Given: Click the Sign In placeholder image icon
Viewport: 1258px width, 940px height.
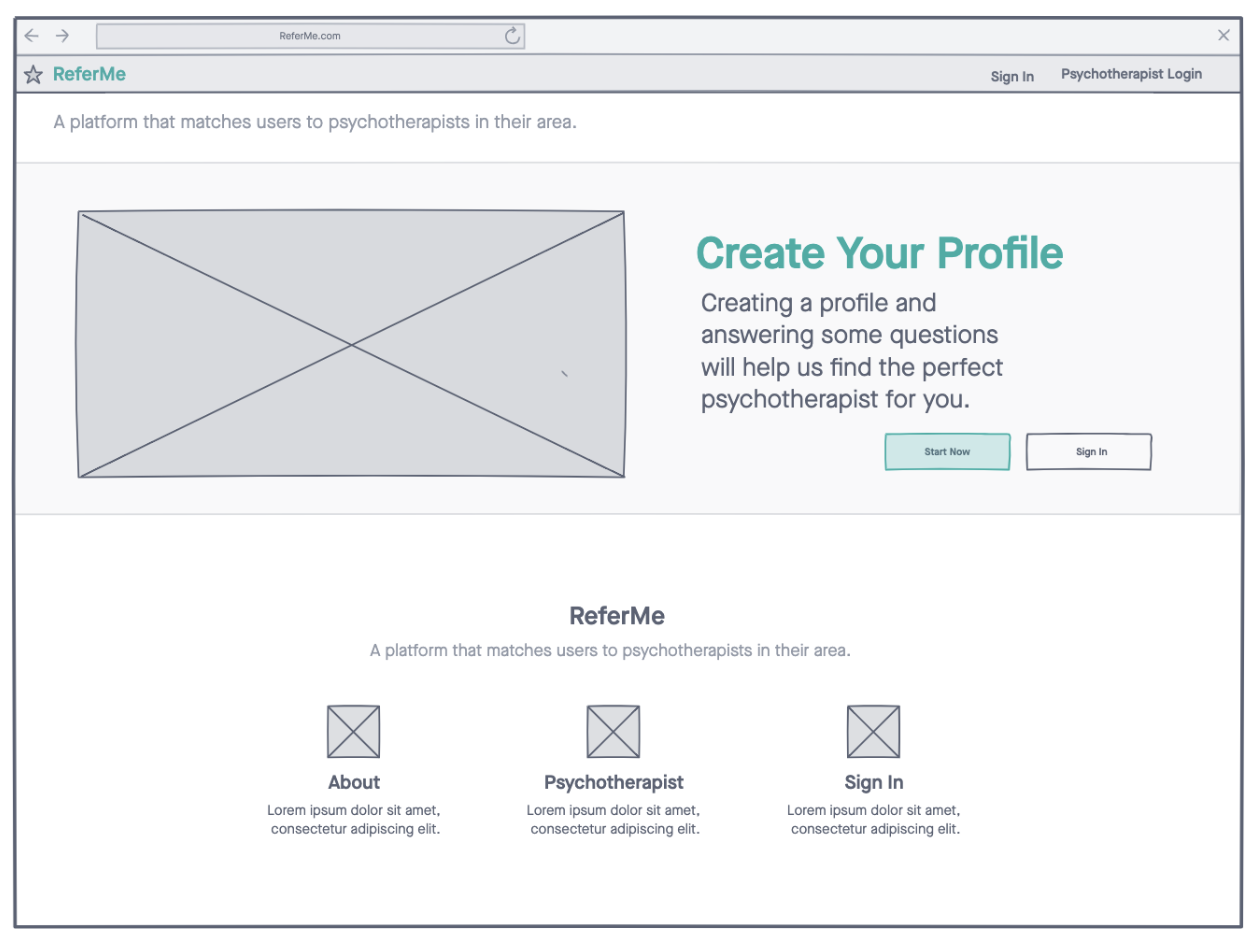Looking at the screenshot, I should 873,731.
